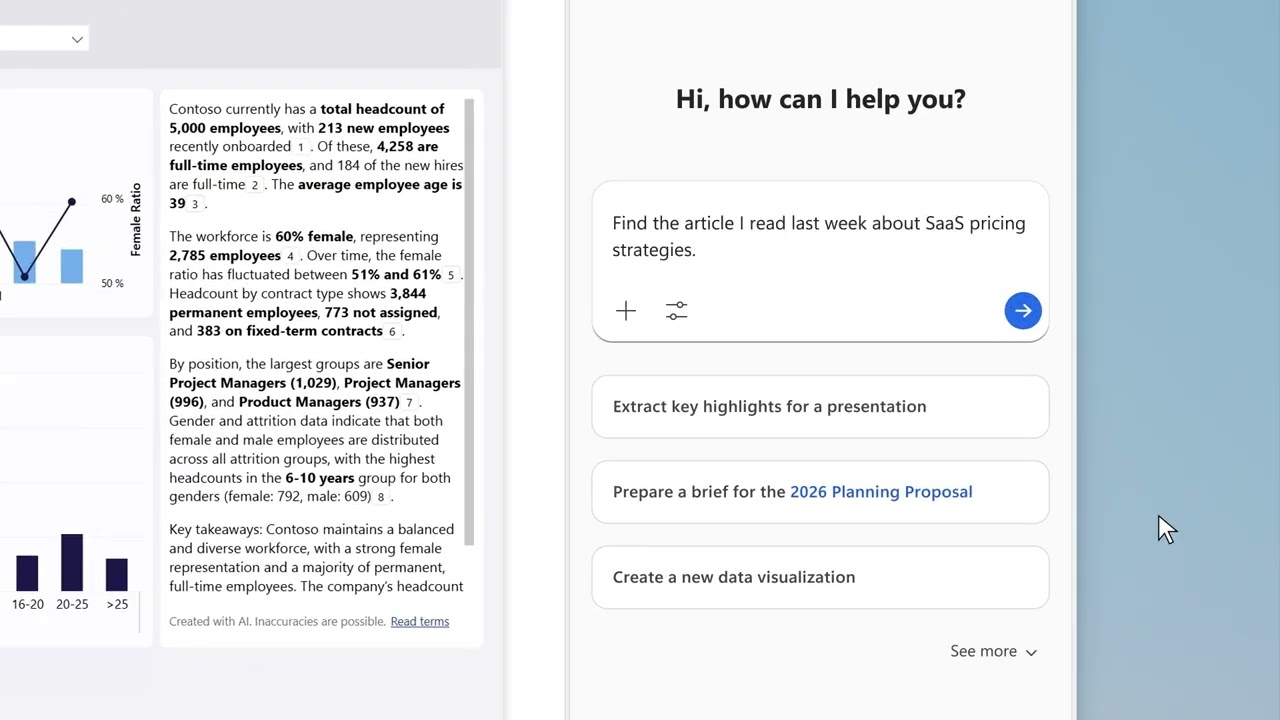Open citation marker 1 in summary
1280x720 pixels.
click(300, 147)
